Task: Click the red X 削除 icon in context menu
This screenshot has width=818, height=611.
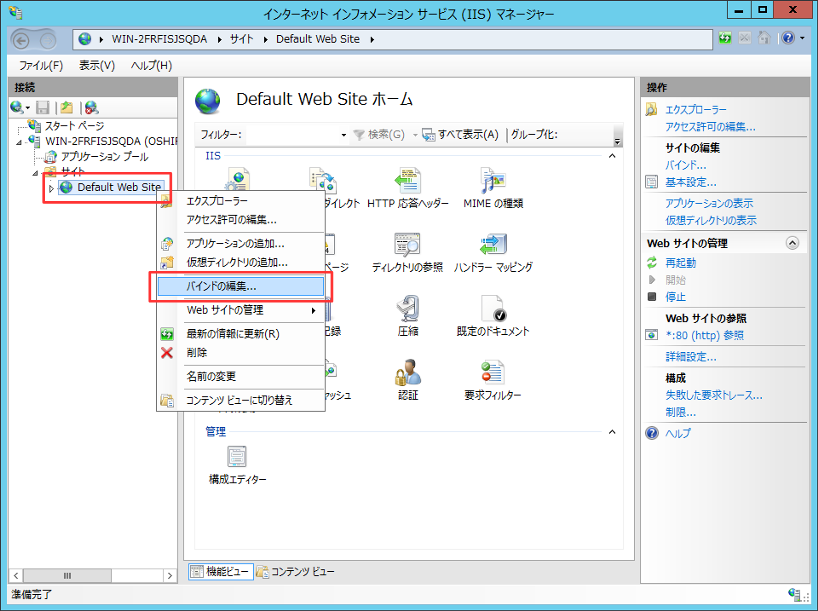Action: click(x=167, y=353)
